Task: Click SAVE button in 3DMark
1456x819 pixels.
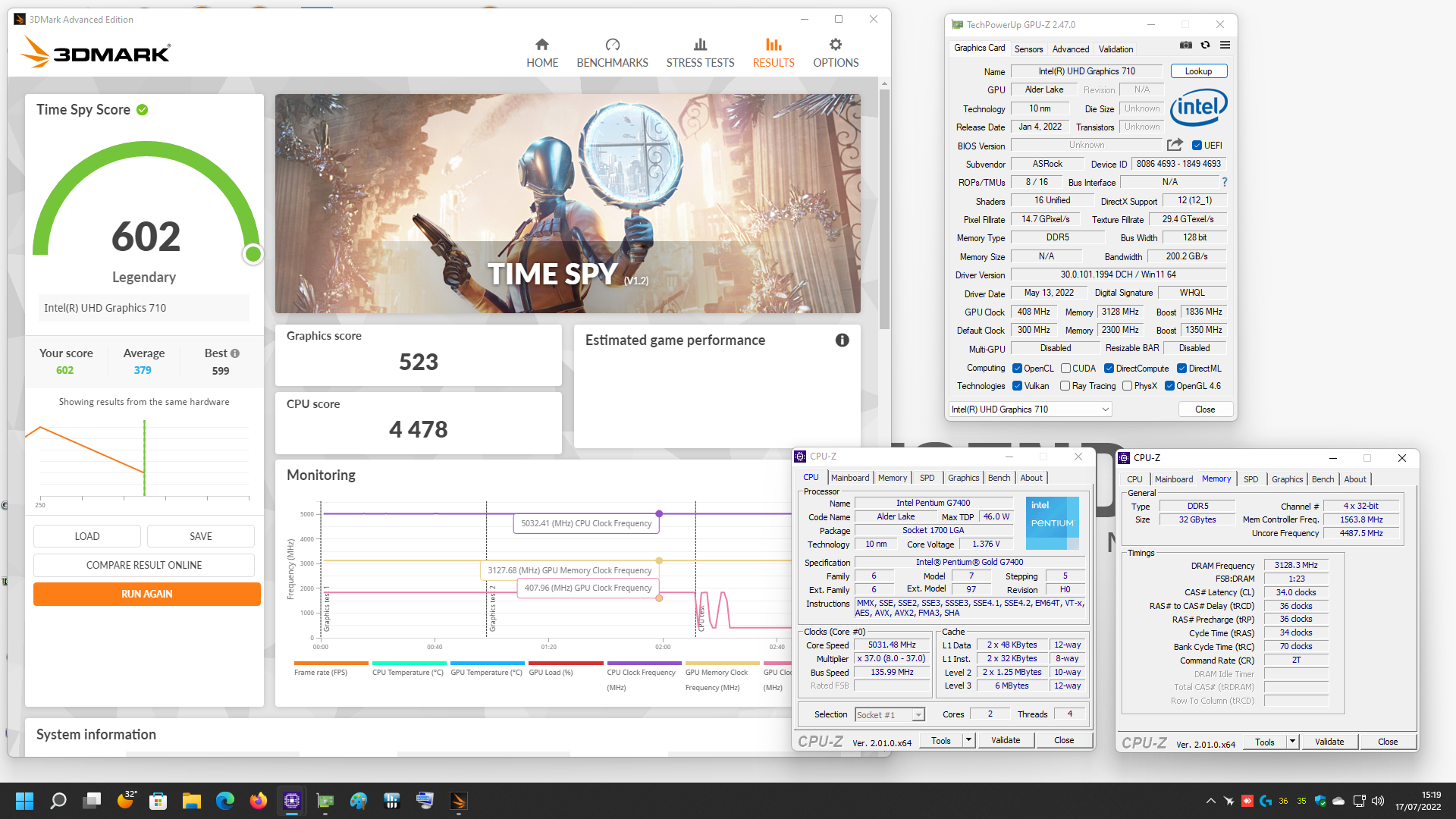Action: point(201,536)
